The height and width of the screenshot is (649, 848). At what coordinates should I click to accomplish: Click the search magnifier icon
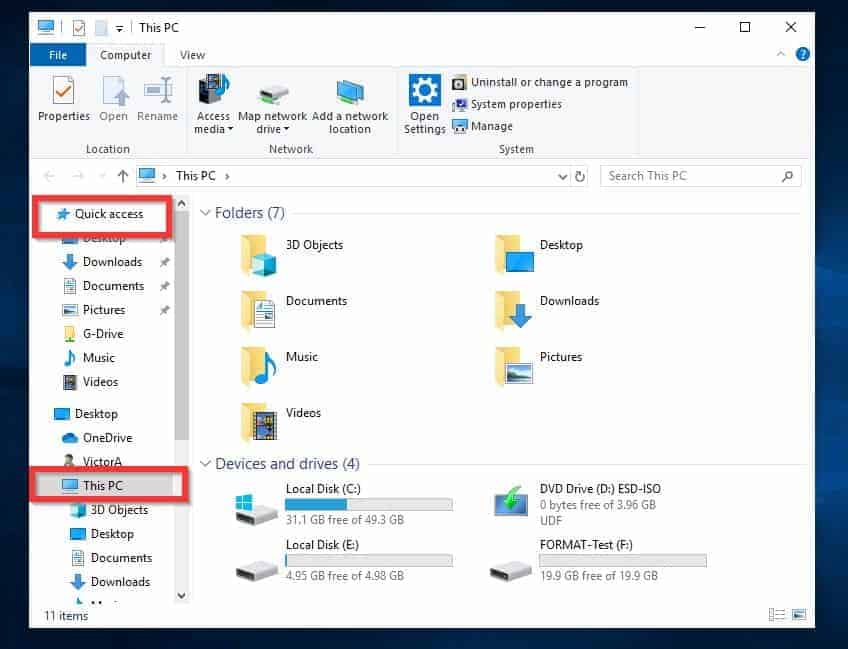(787, 176)
